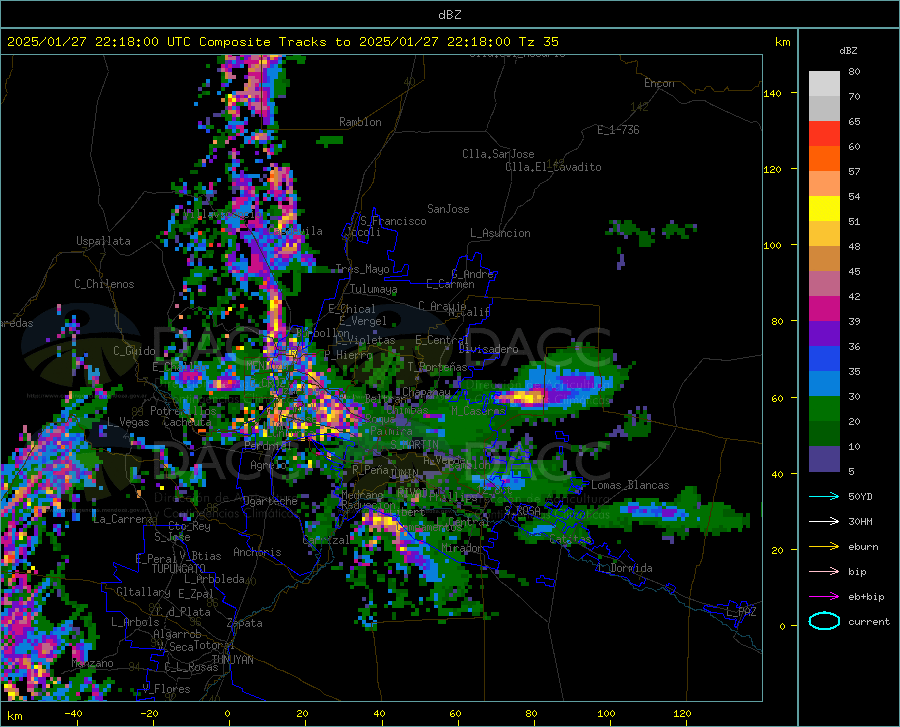Click the 'Clla.El_Cavadito' map label
This screenshot has height=727, width=900.
553,167
